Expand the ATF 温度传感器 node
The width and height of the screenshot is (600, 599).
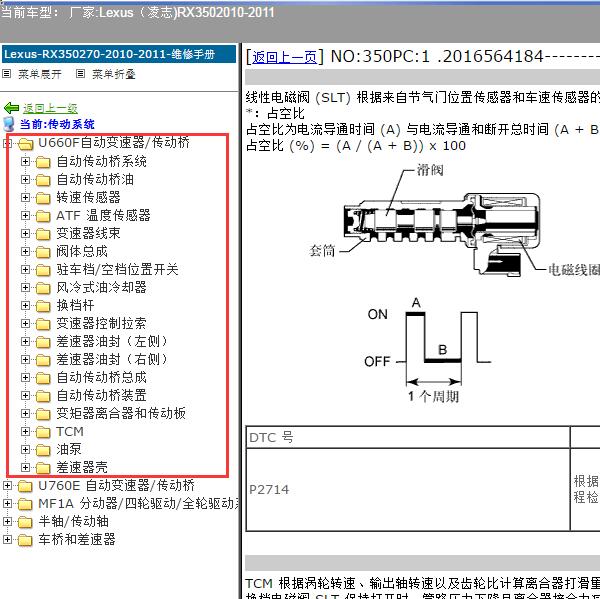(x=25, y=215)
